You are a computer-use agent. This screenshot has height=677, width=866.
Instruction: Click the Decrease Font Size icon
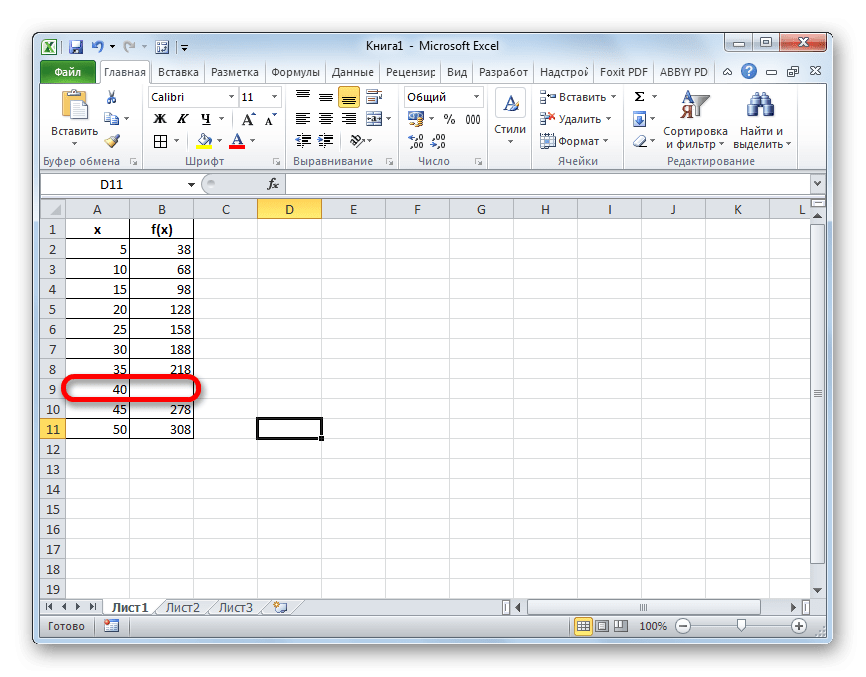pos(271,119)
